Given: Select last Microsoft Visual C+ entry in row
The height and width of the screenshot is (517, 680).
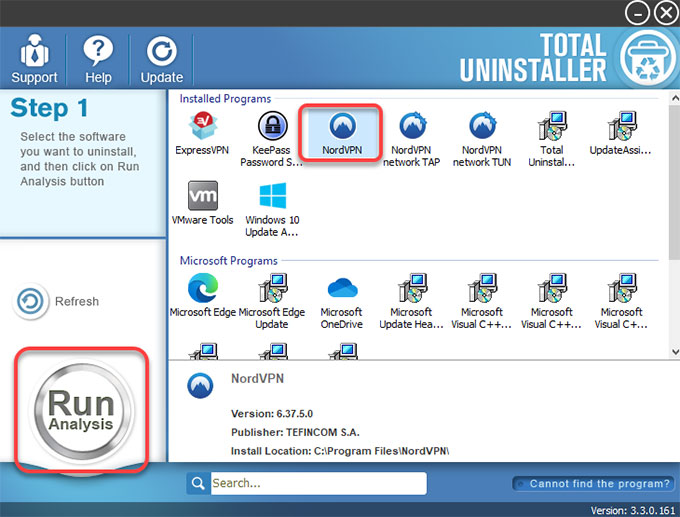Looking at the screenshot, I should tap(621, 301).
